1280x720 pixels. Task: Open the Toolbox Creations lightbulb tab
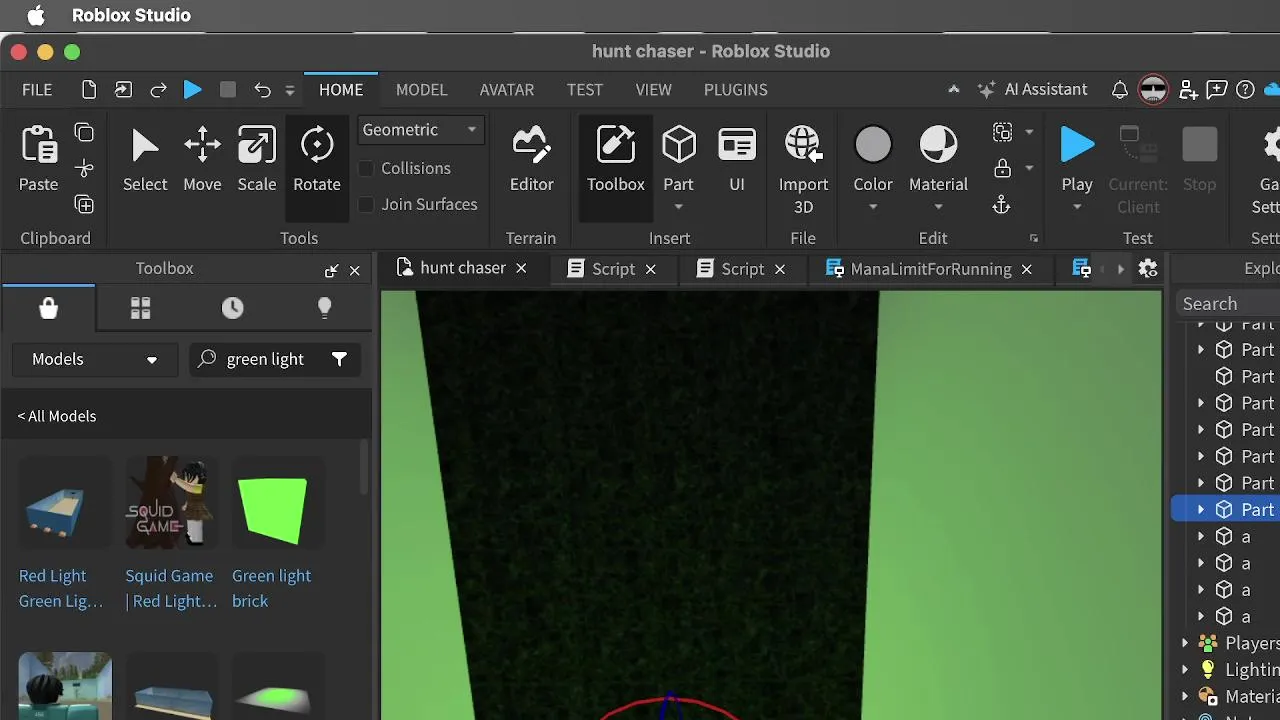324,309
